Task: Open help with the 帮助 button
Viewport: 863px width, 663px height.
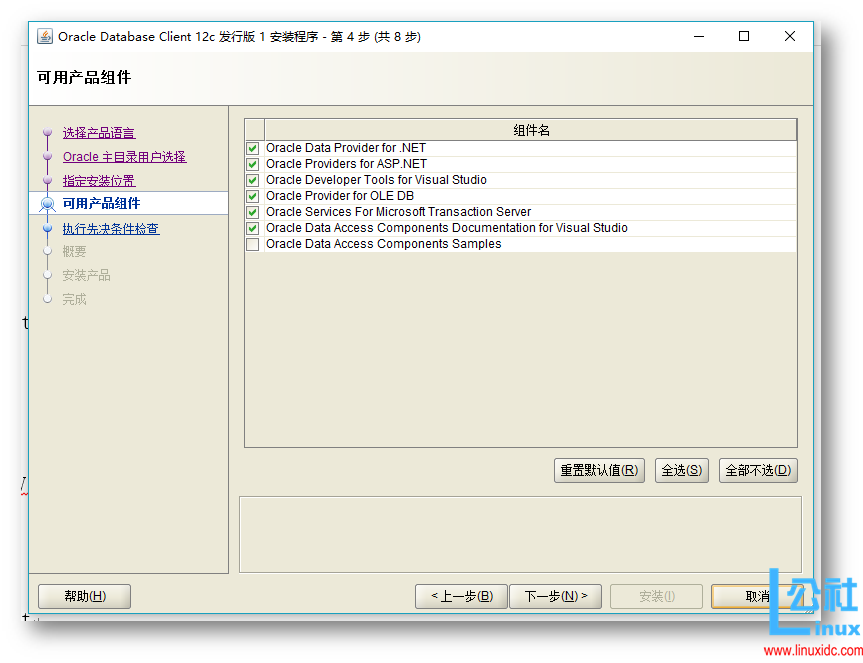Action: point(84,596)
